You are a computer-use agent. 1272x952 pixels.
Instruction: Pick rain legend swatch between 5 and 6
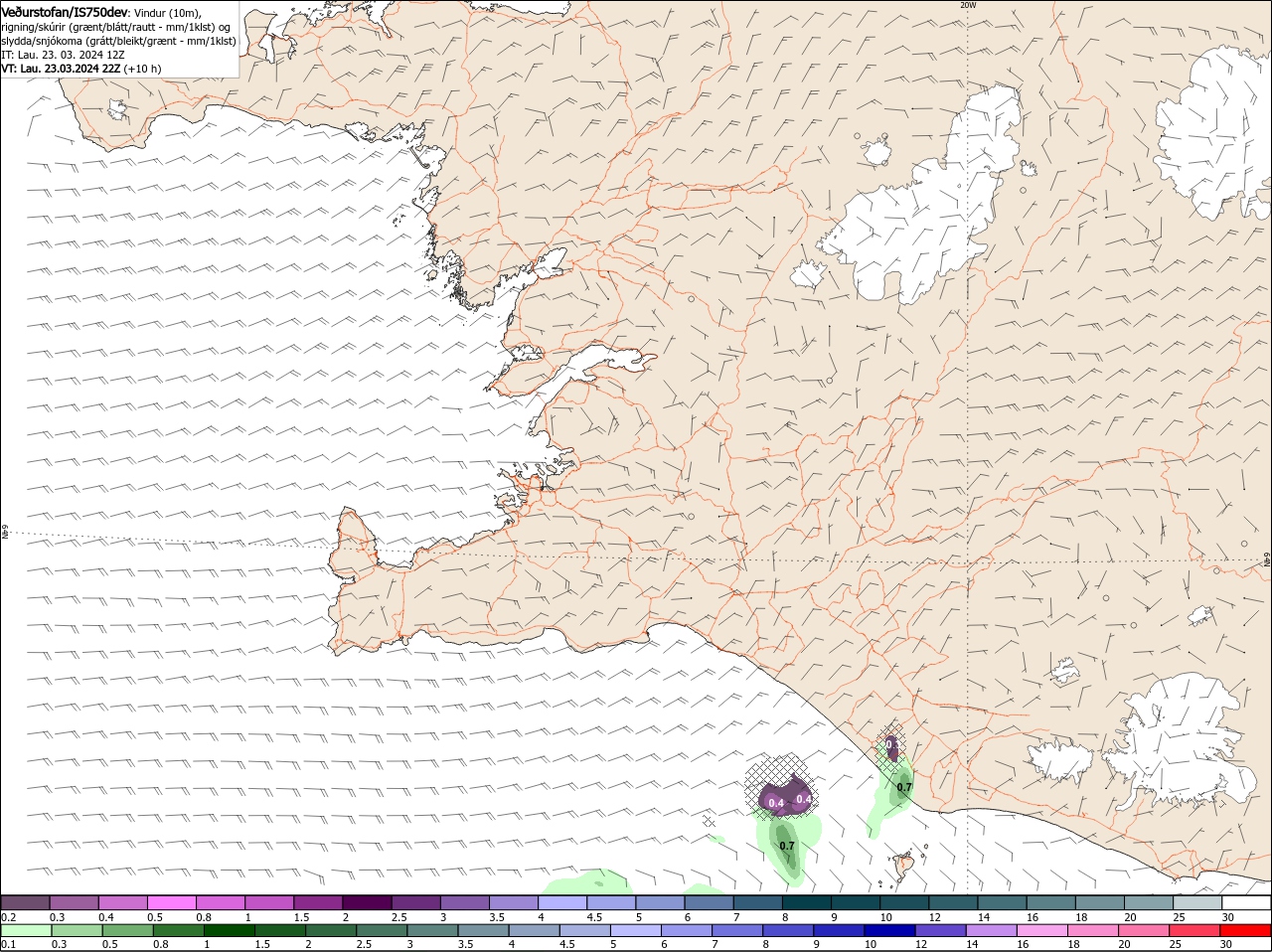click(x=636, y=930)
